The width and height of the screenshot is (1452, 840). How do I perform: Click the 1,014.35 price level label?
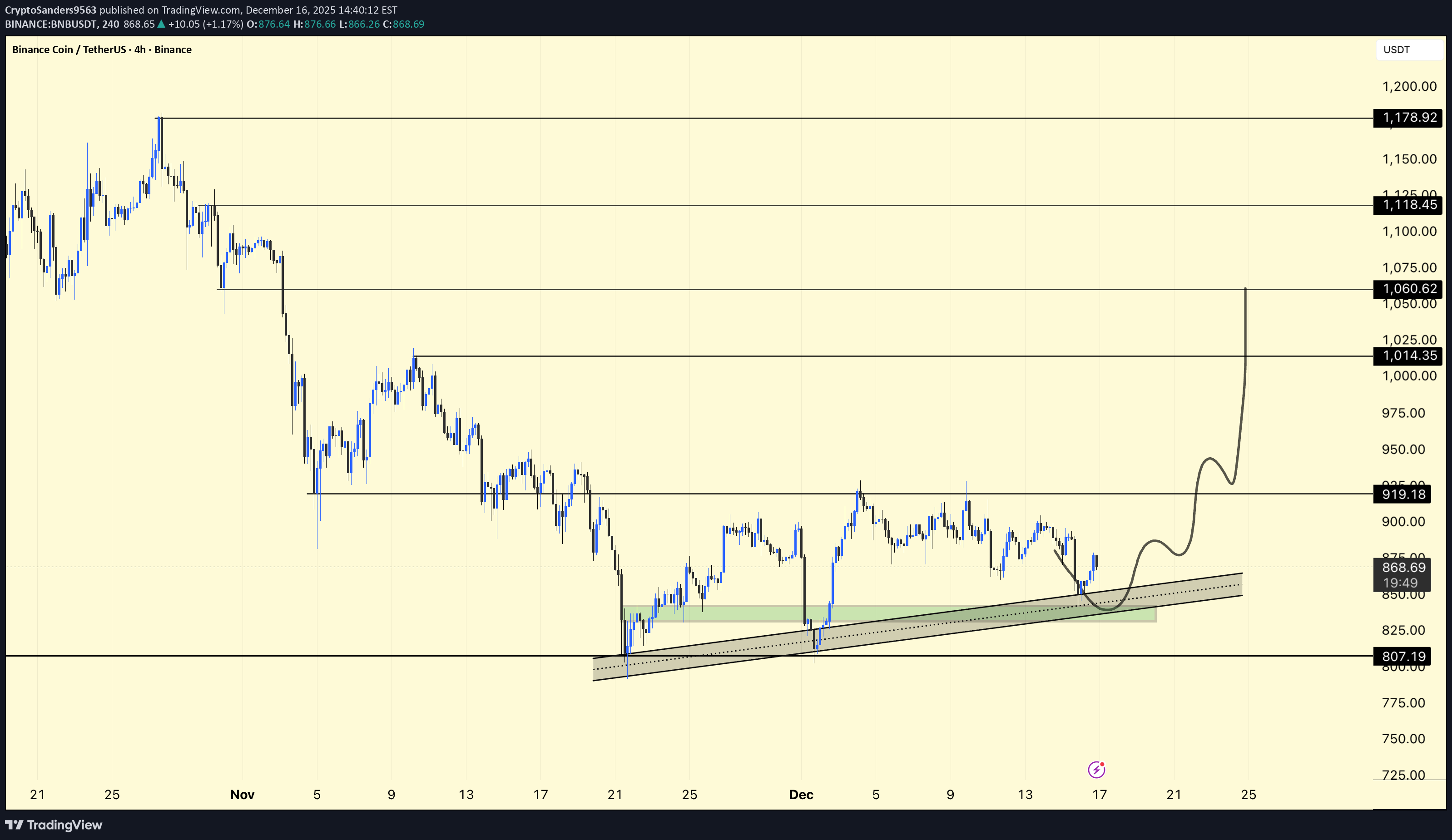click(x=1409, y=356)
